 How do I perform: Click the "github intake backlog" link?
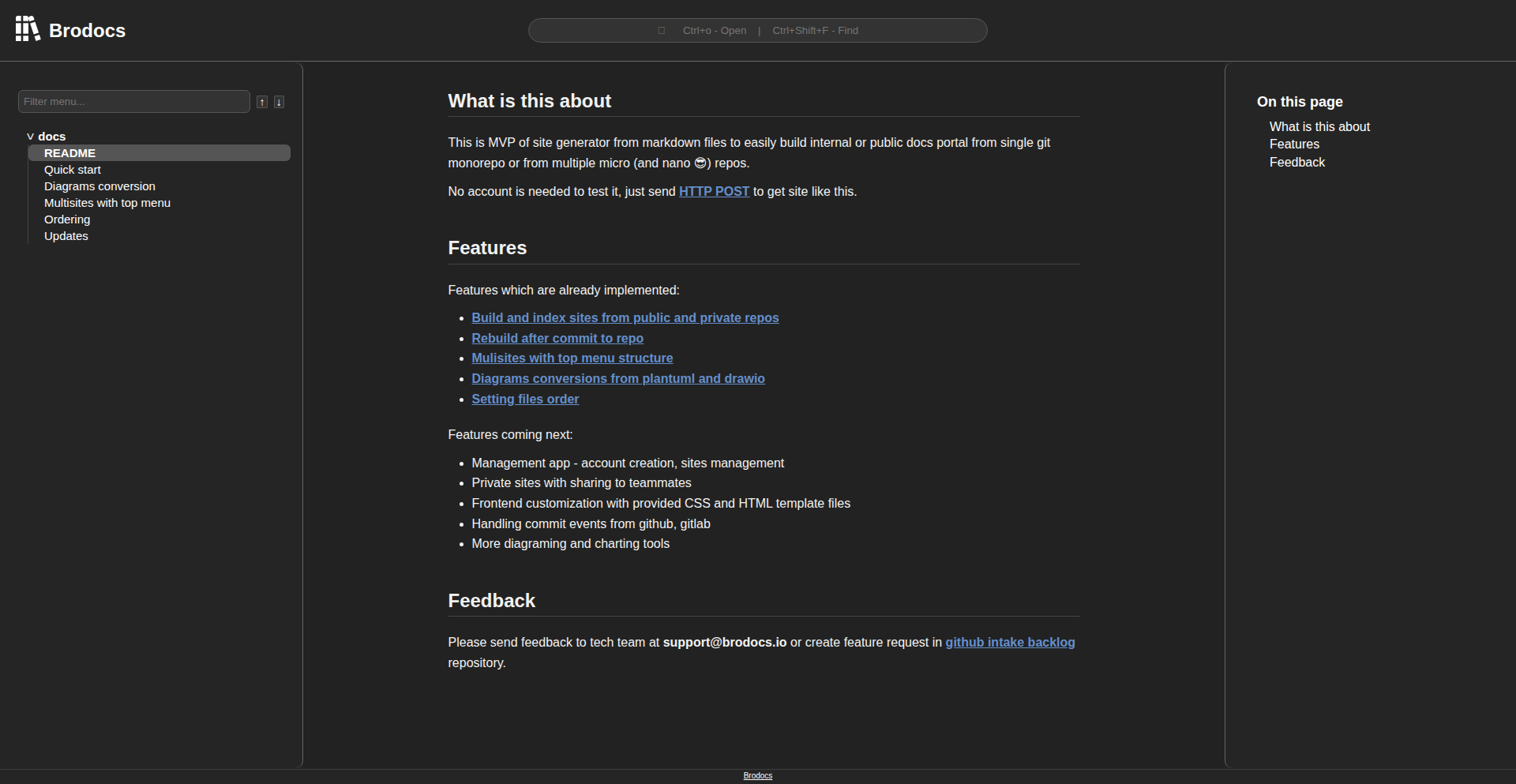[1010, 642]
